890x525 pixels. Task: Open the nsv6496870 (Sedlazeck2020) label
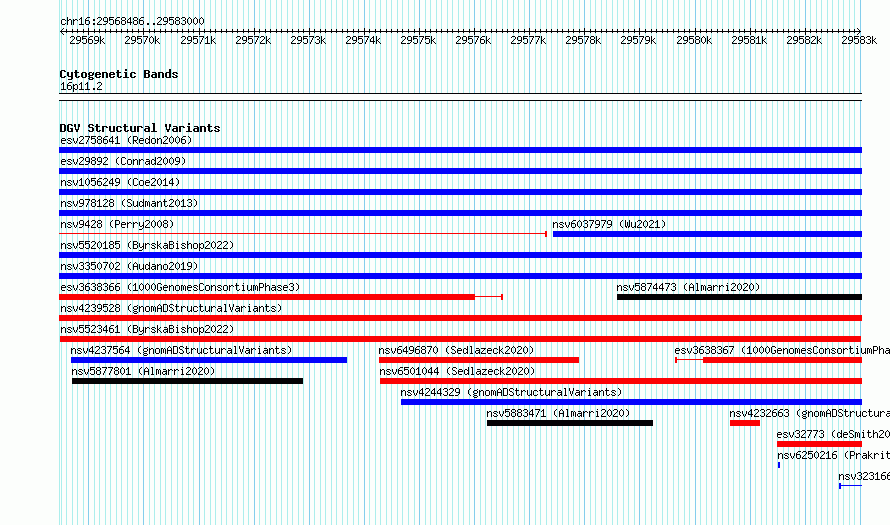coord(456,350)
